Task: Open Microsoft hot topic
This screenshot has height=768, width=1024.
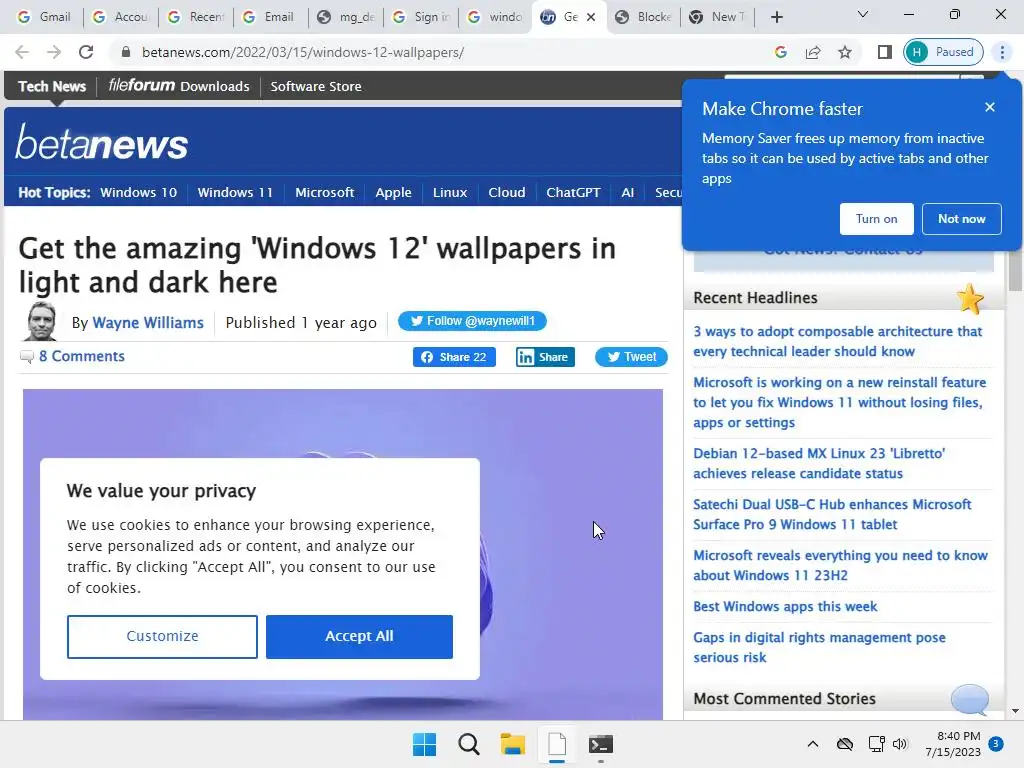Action: click(325, 193)
